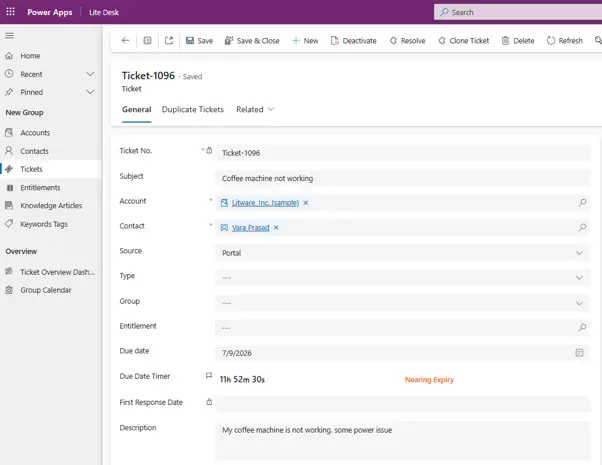Click the Lite Desk app name

click(104, 12)
